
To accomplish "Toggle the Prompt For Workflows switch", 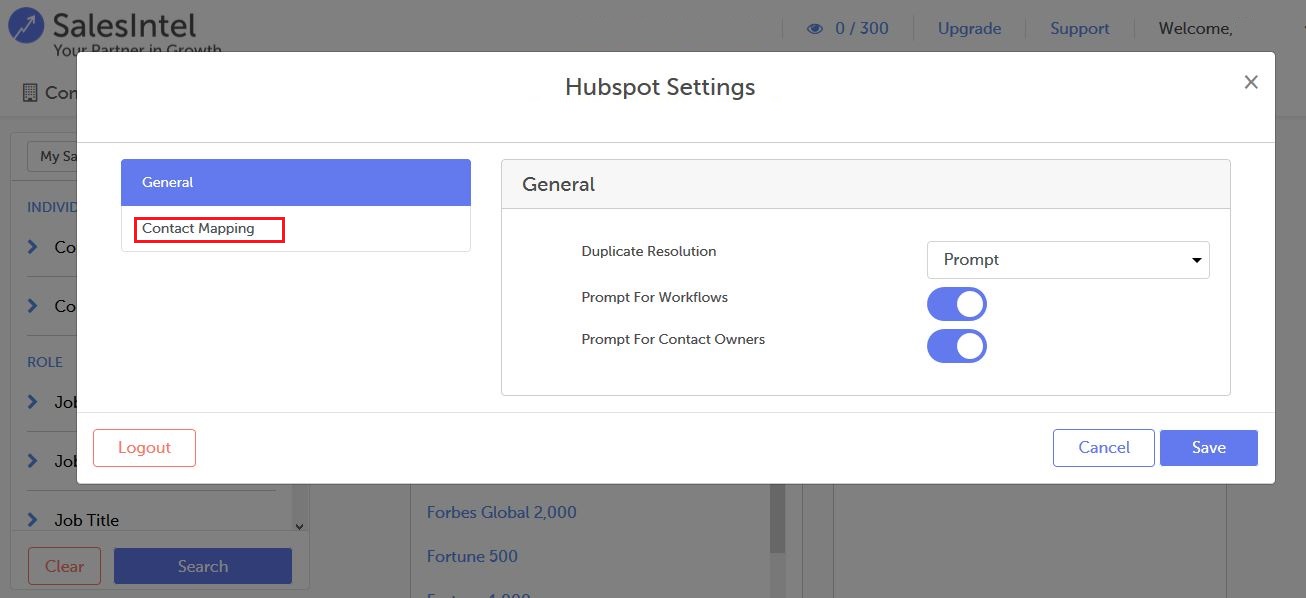I will (x=957, y=304).
